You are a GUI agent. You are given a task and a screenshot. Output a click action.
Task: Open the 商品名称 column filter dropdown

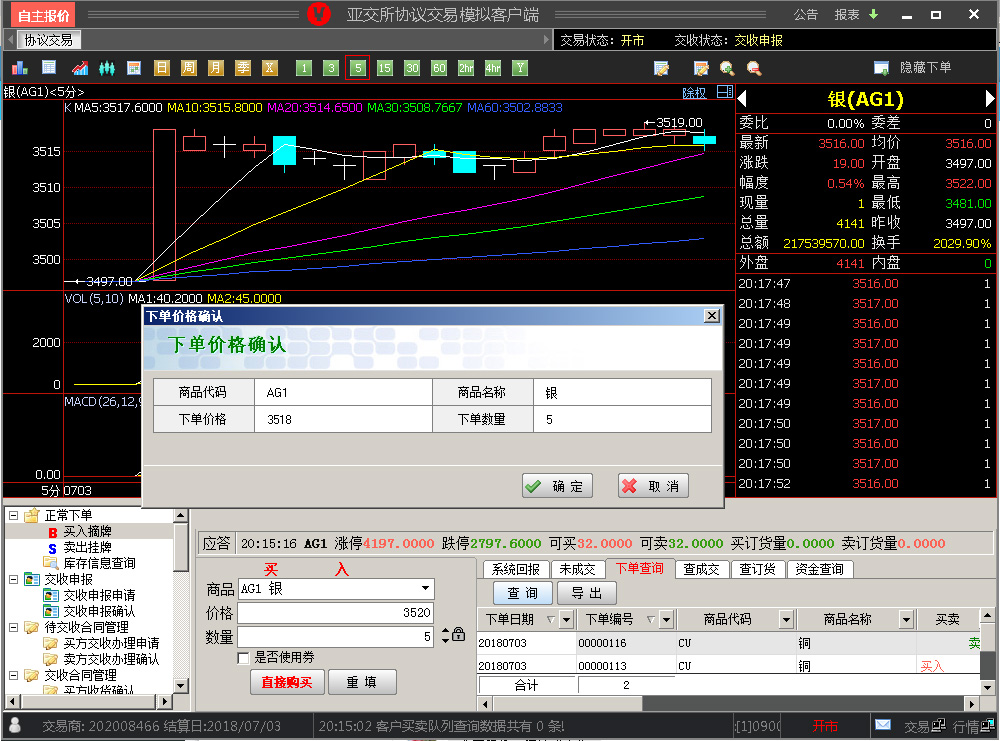(906, 619)
